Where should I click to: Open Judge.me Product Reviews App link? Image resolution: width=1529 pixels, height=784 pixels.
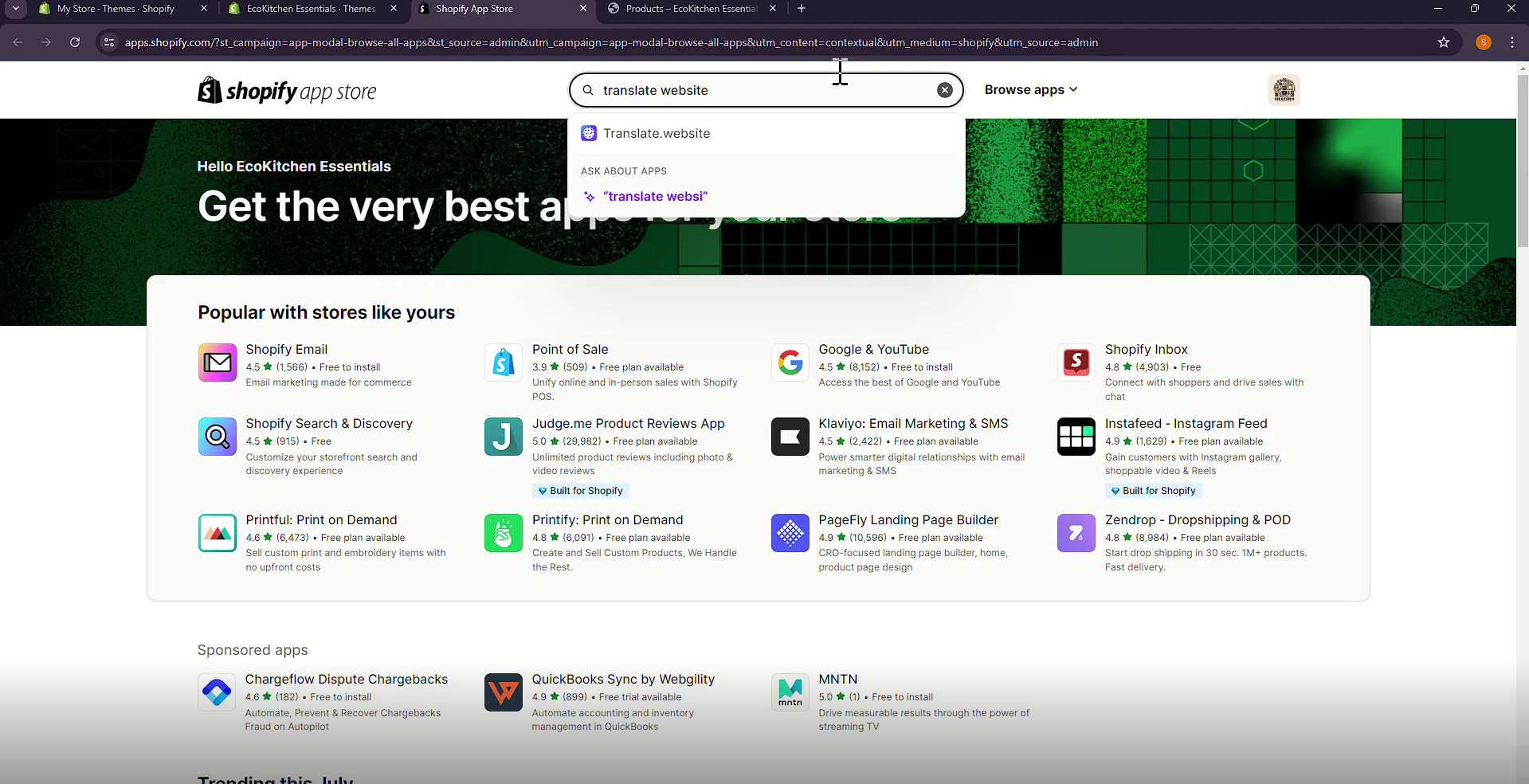629,423
